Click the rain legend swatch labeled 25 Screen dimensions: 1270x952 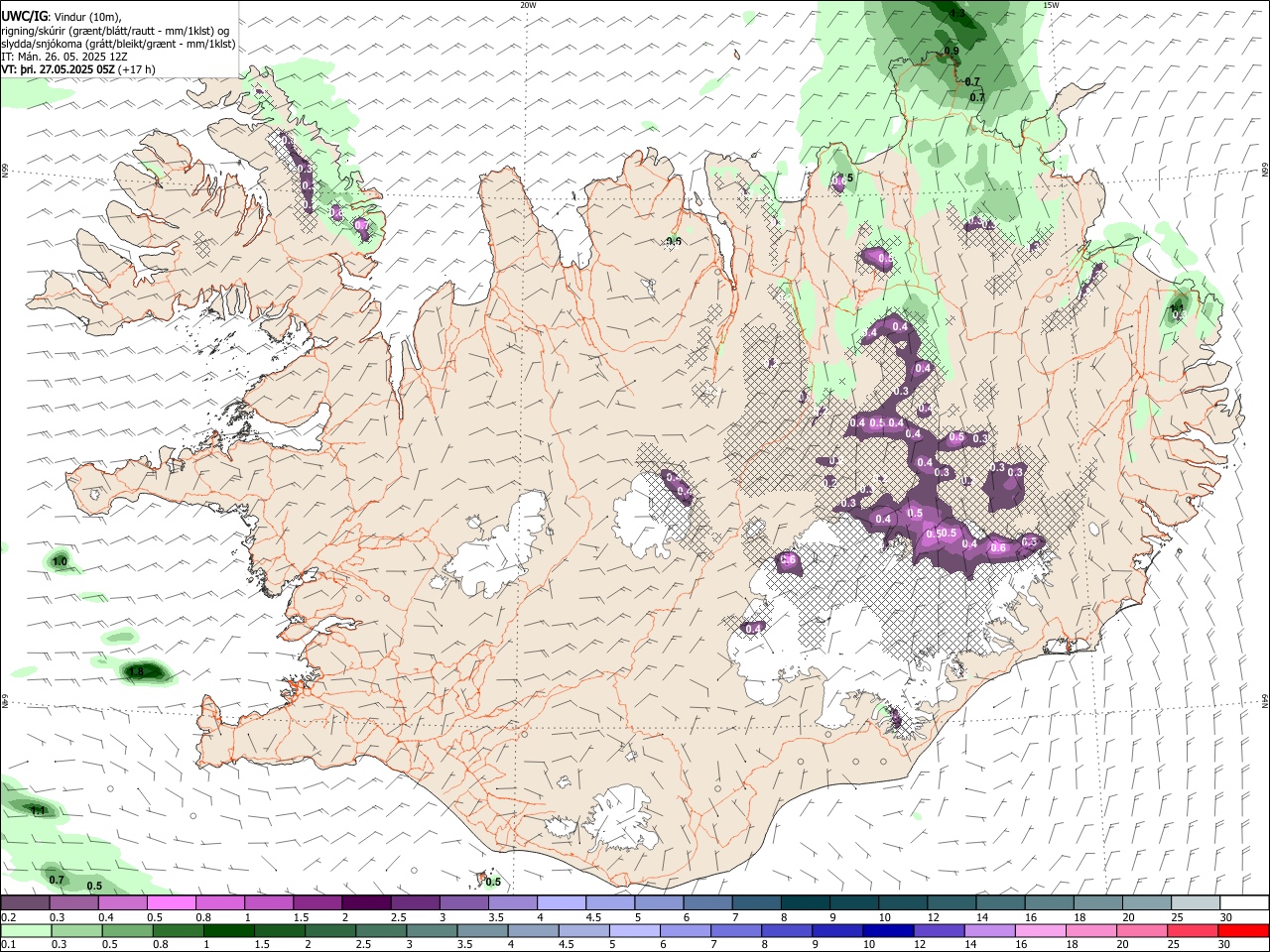(x=1193, y=930)
